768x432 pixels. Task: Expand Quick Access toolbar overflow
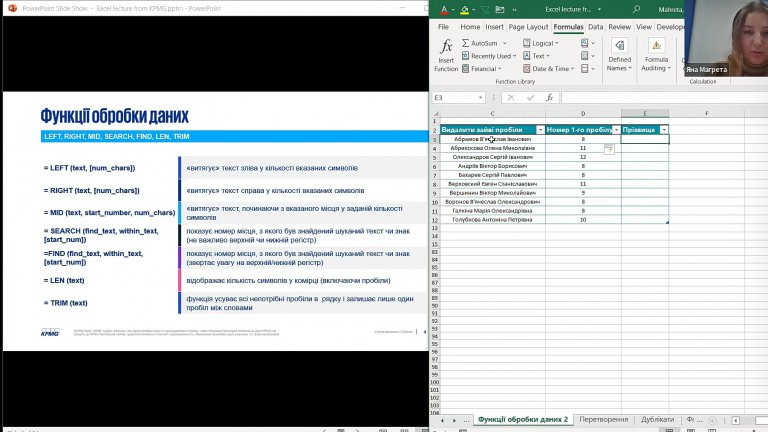coord(514,9)
